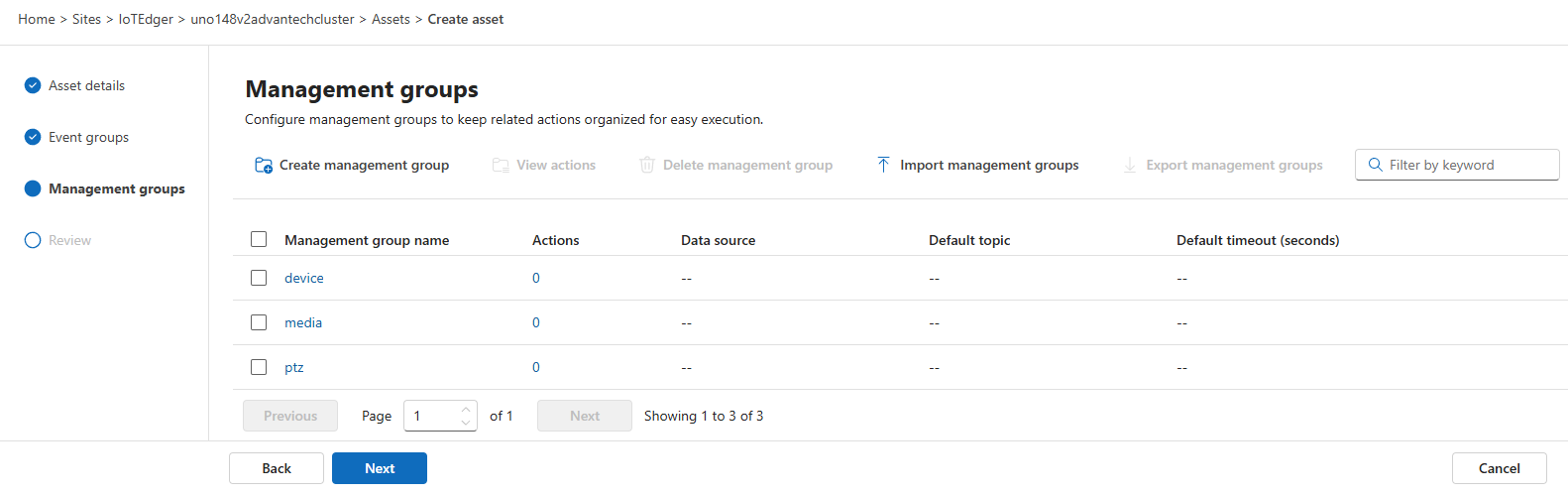Navigate to Assets breadcrumb link

coord(391,19)
